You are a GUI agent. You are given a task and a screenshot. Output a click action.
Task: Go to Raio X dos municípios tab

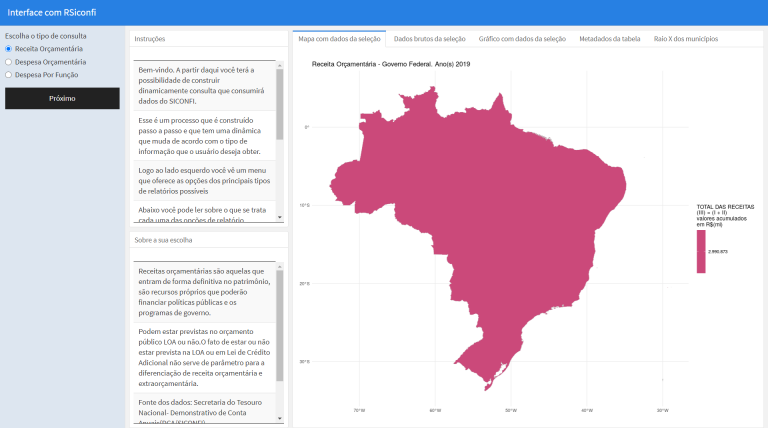(x=686, y=39)
